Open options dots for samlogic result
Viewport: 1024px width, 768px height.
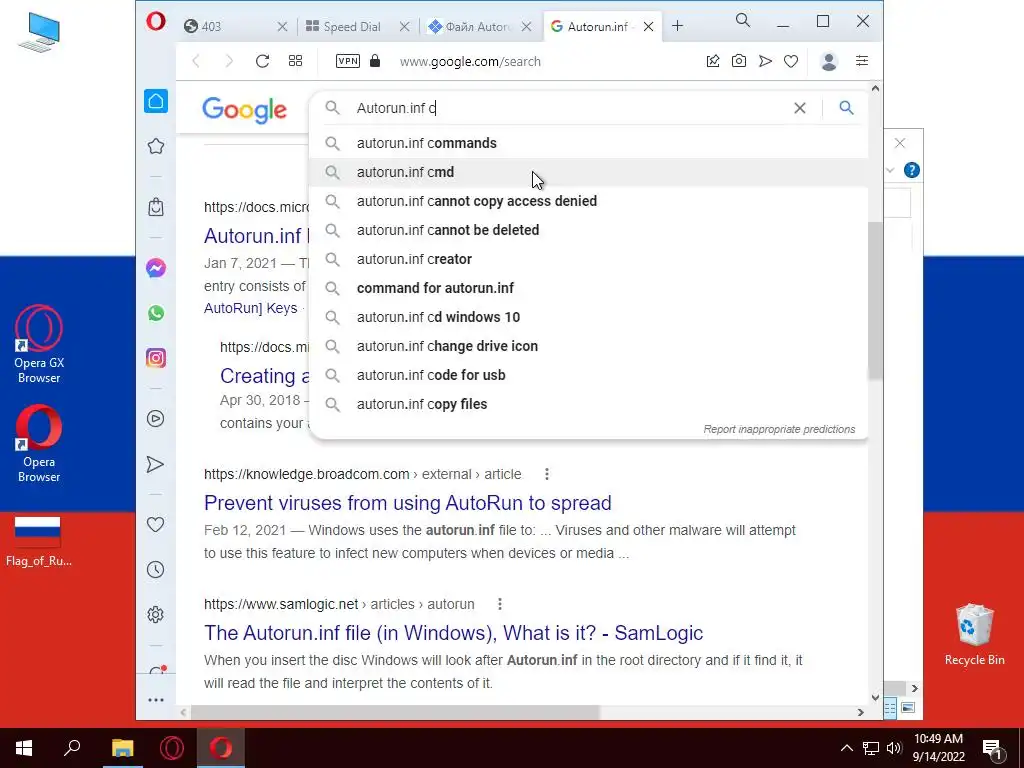(x=500, y=604)
